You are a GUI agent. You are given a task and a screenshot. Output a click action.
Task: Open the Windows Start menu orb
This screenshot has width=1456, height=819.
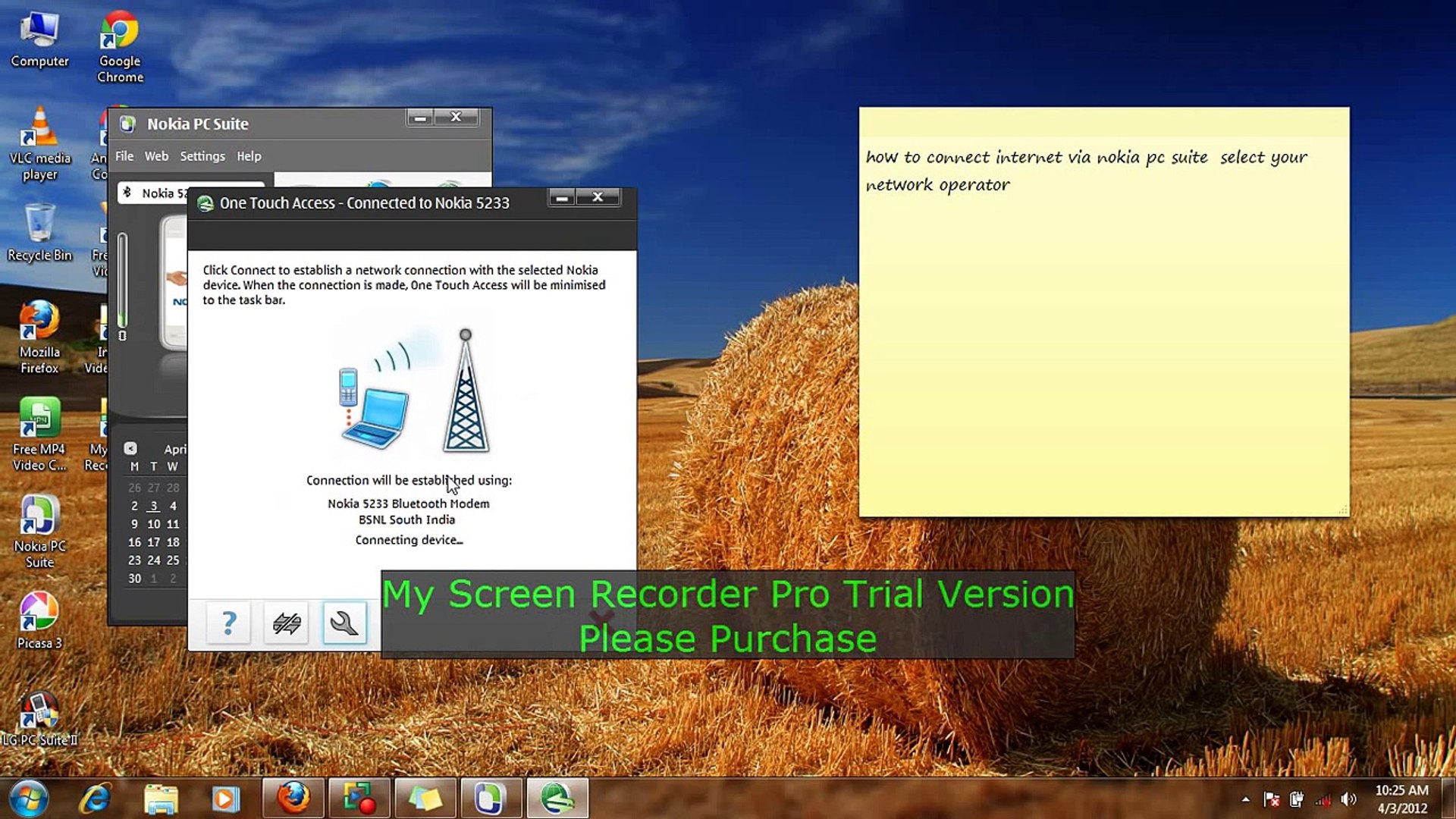pos(29,799)
